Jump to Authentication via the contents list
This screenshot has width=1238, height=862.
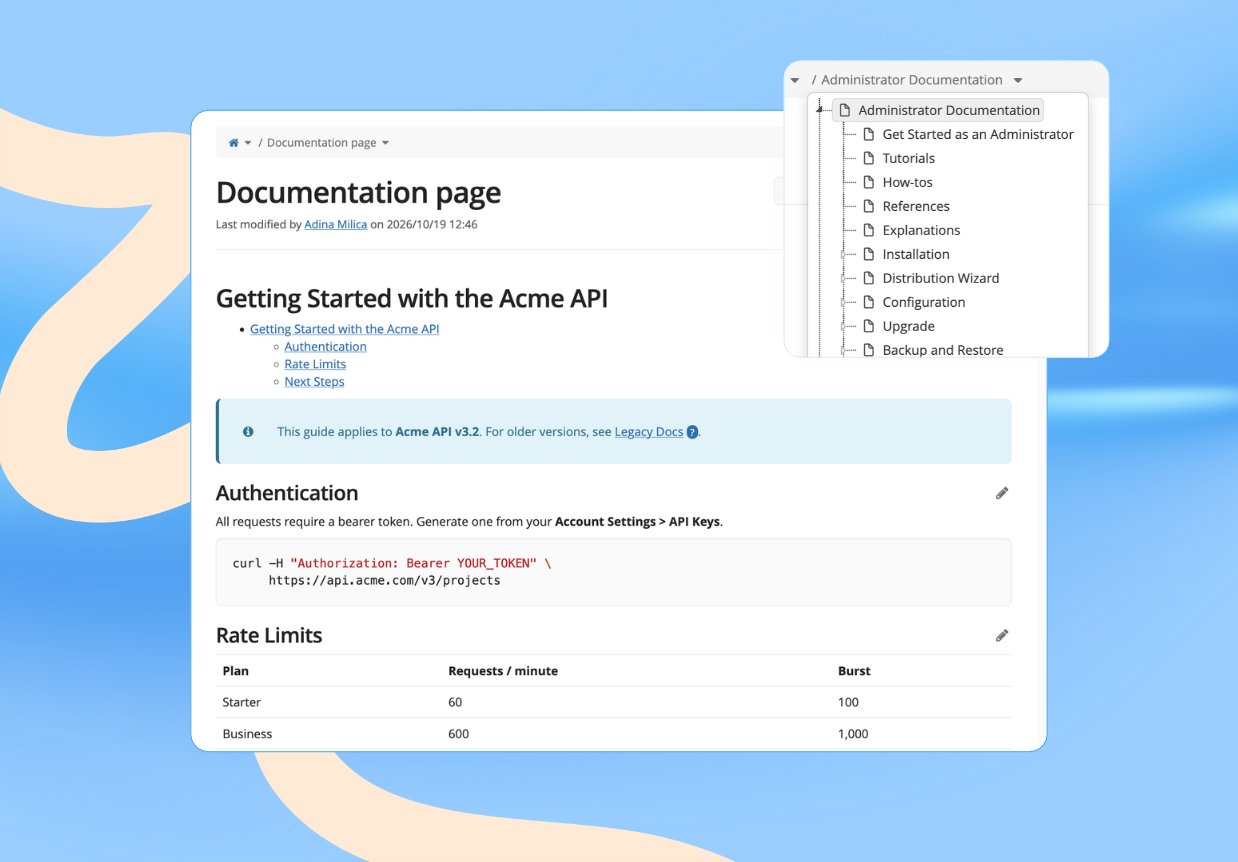pos(326,347)
